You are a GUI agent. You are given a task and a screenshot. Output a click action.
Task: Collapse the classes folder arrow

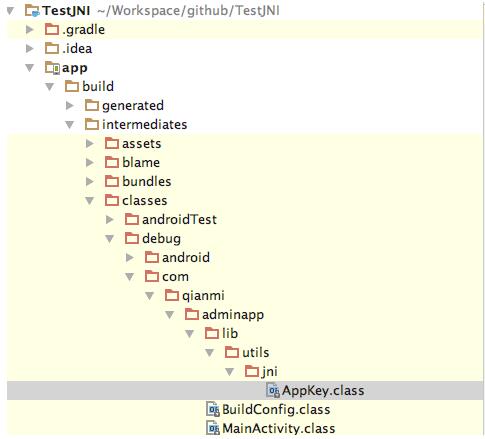(90, 201)
